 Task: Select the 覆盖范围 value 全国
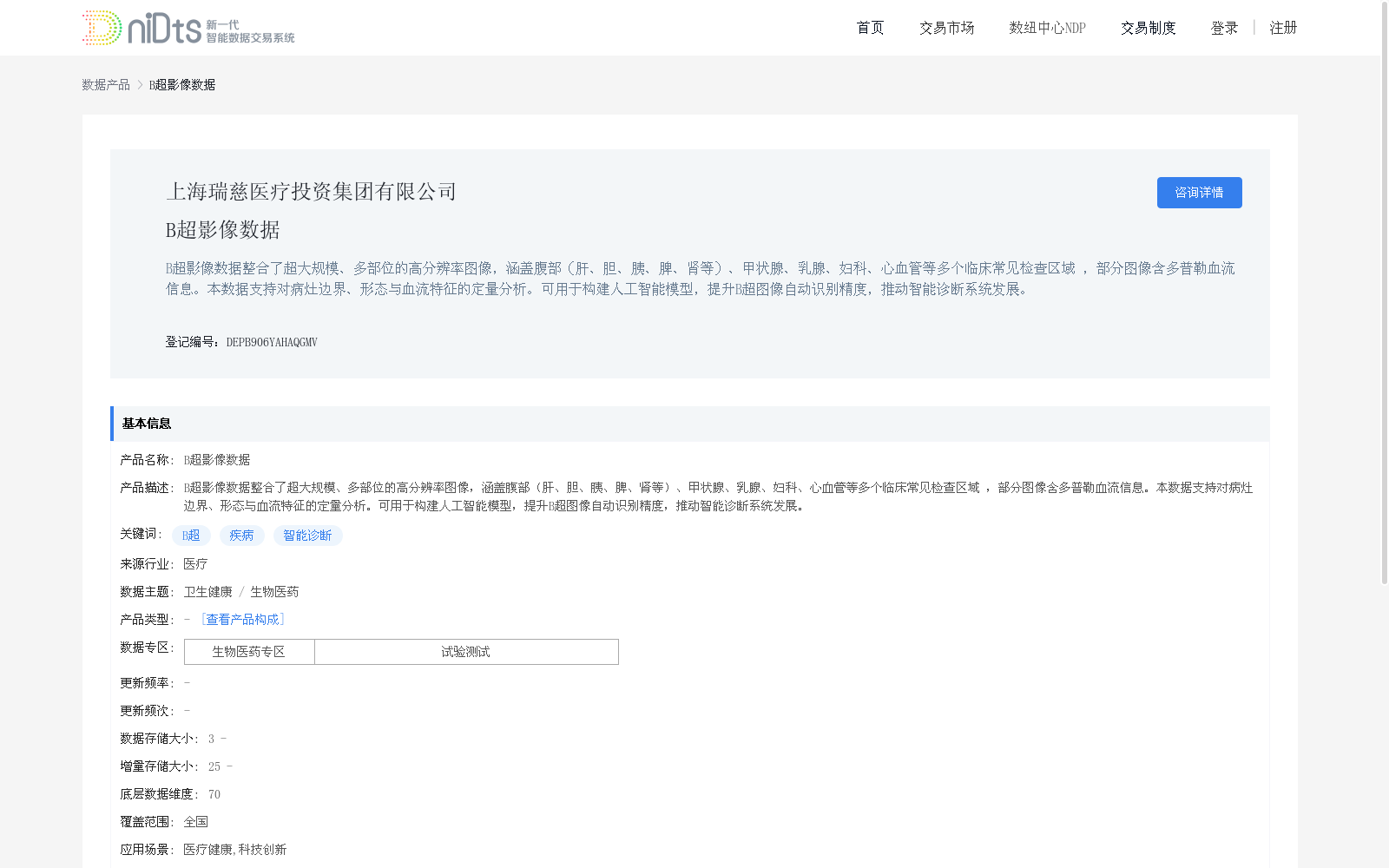(195, 822)
